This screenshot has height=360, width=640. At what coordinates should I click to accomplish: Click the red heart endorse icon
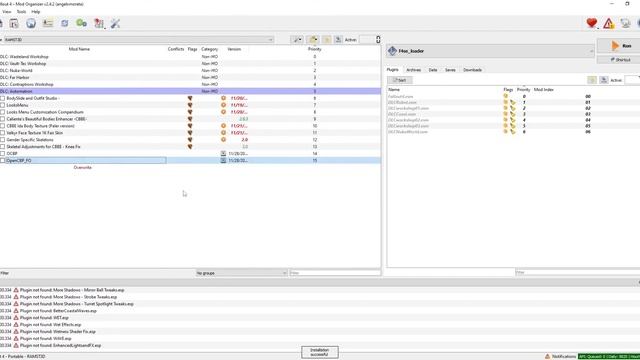click(591, 23)
